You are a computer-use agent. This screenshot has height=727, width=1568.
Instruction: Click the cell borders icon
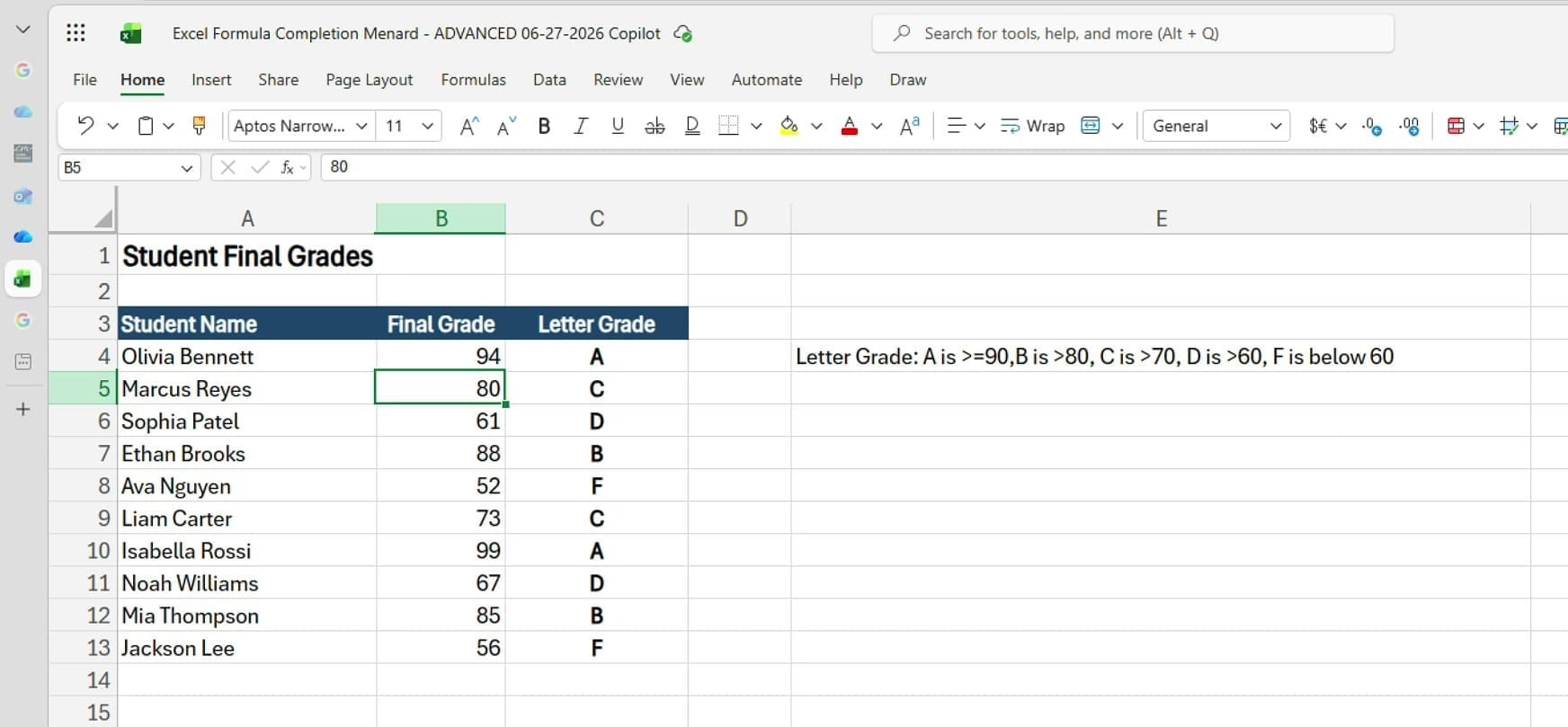pyautogui.click(x=728, y=126)
